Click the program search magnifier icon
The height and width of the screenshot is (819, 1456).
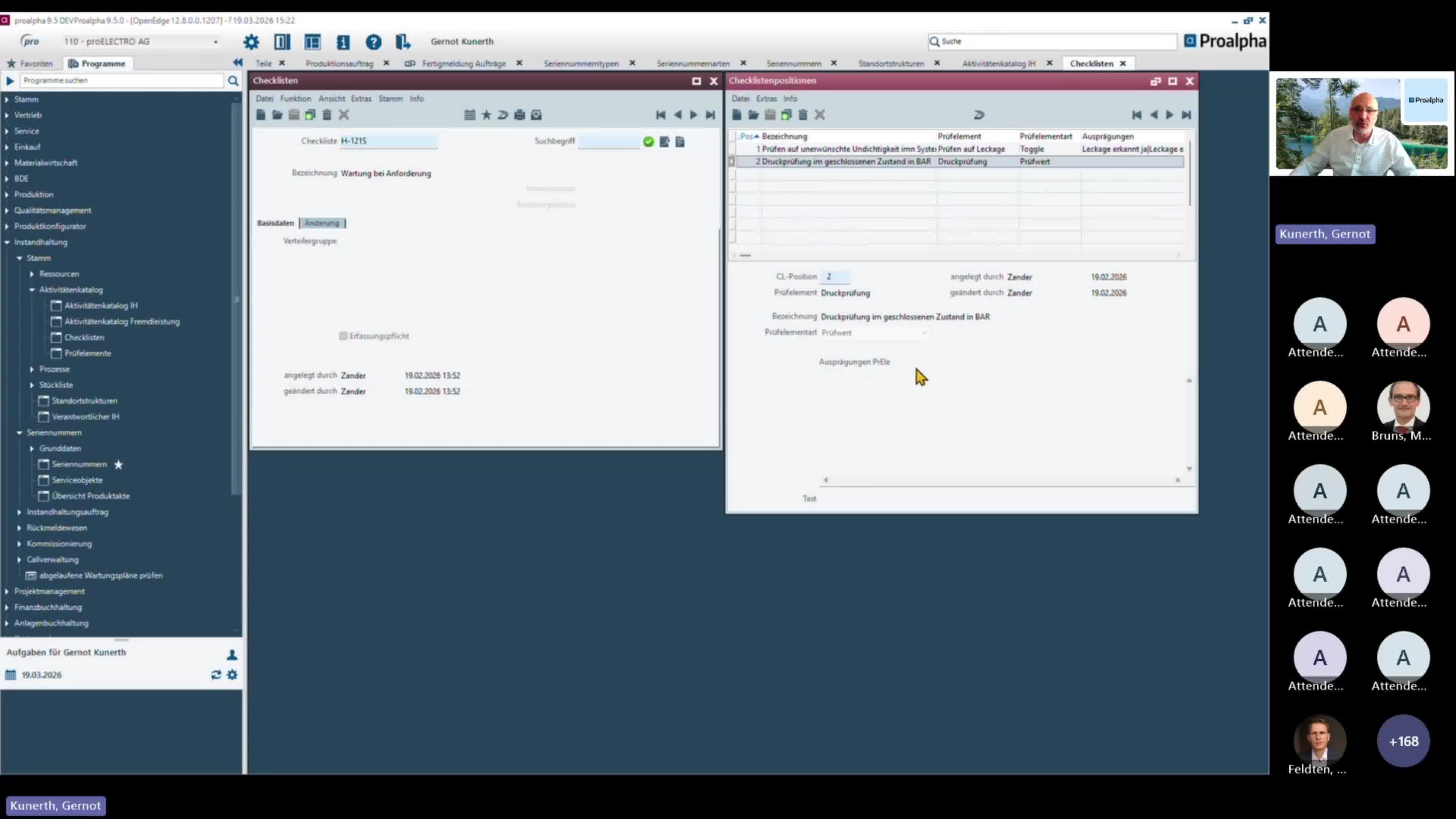[233, 81]
